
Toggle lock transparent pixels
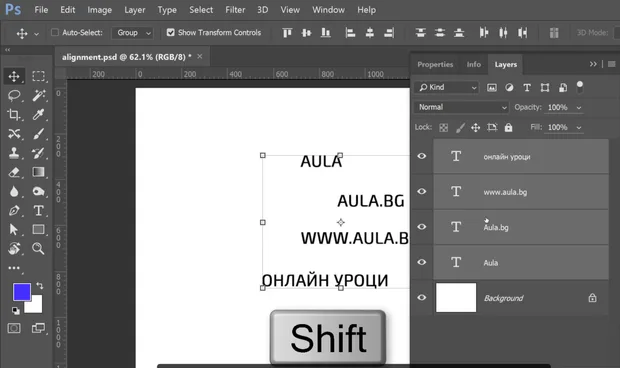(444, 127)
